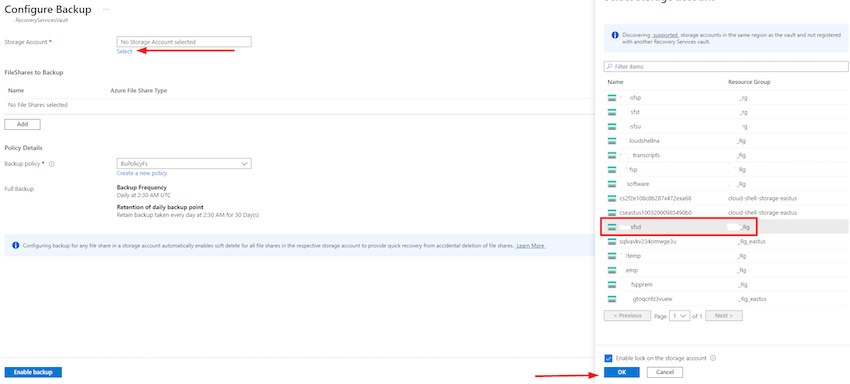
Task: Click Azure File Share Type column header
Action: [x=139, y=91]
